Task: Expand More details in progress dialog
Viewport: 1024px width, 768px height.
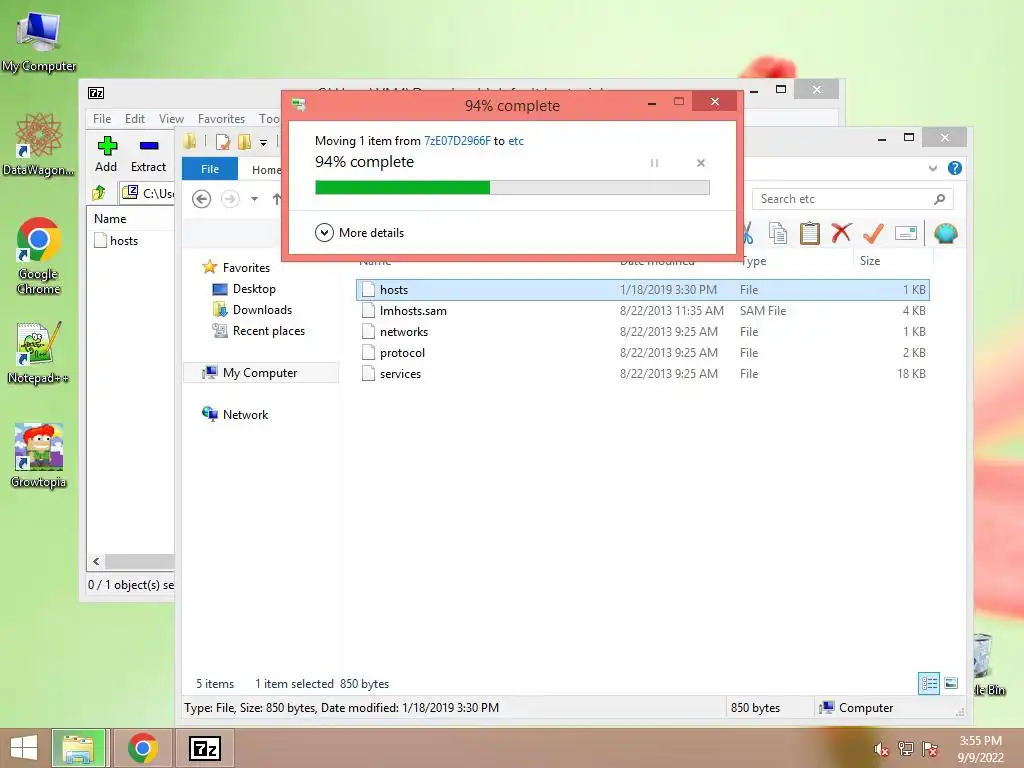Action: click(x=360, y=232)
